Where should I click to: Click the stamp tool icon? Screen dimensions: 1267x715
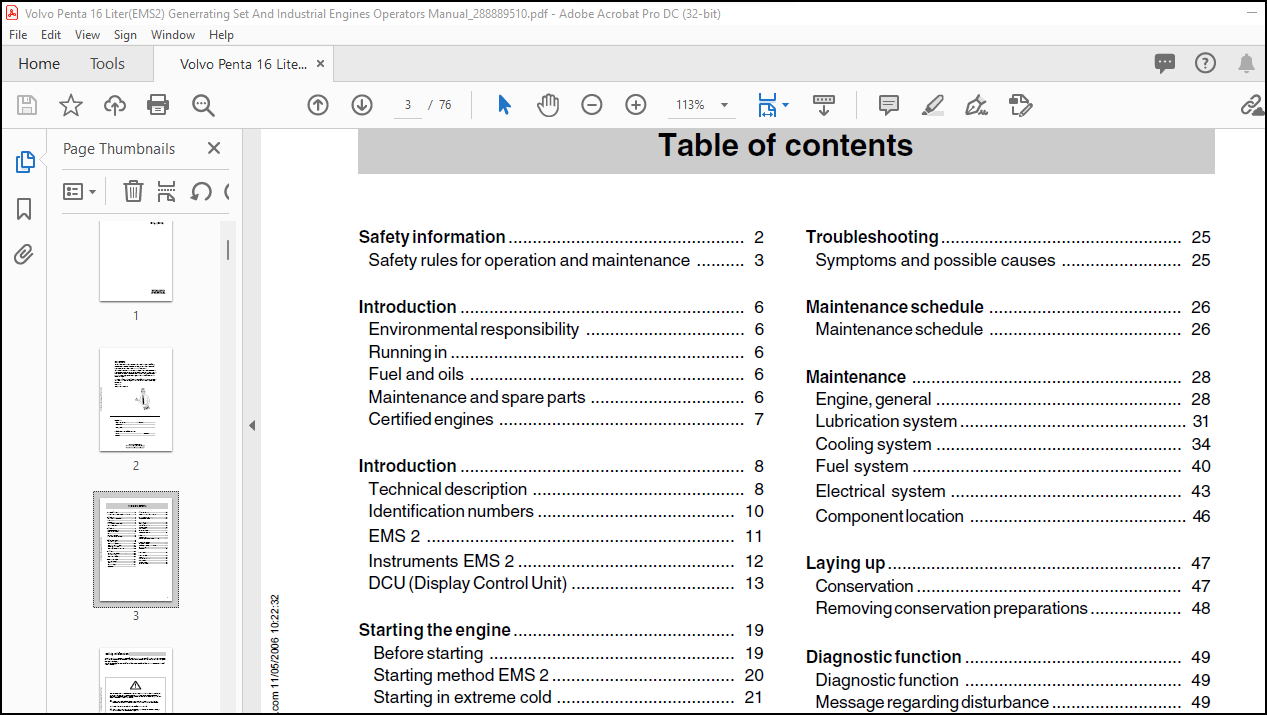(1020, 105)
